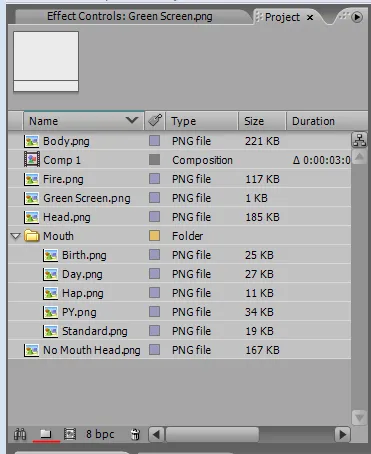Click the Hap.png image icon
371x454 pixels.
click(x=51, y=293)
